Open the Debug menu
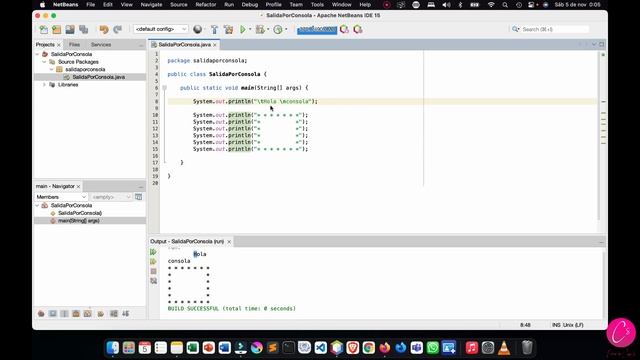640x360 pixels. 249,5
